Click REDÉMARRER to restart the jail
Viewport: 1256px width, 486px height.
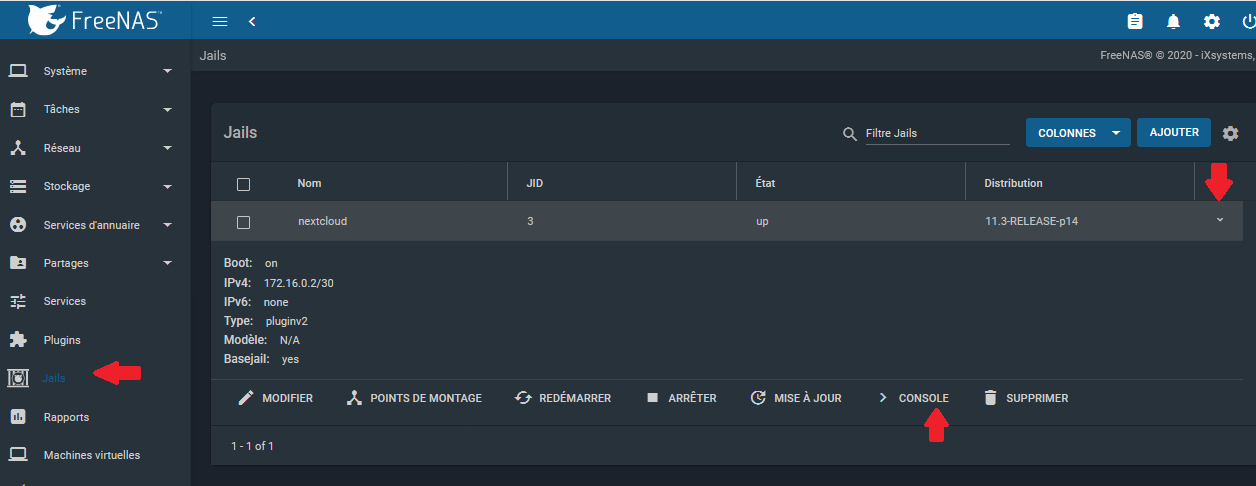tap(563, 398)
